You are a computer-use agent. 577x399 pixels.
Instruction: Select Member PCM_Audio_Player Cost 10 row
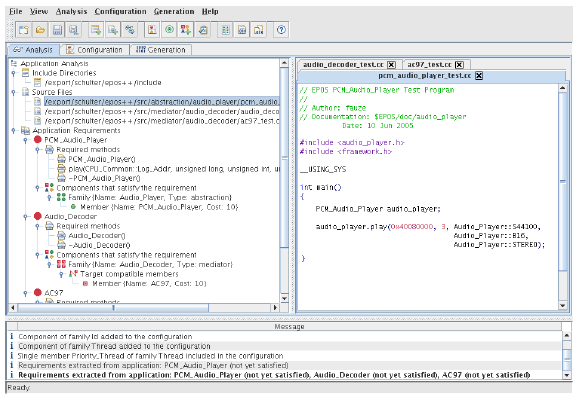tap(159, 207)
